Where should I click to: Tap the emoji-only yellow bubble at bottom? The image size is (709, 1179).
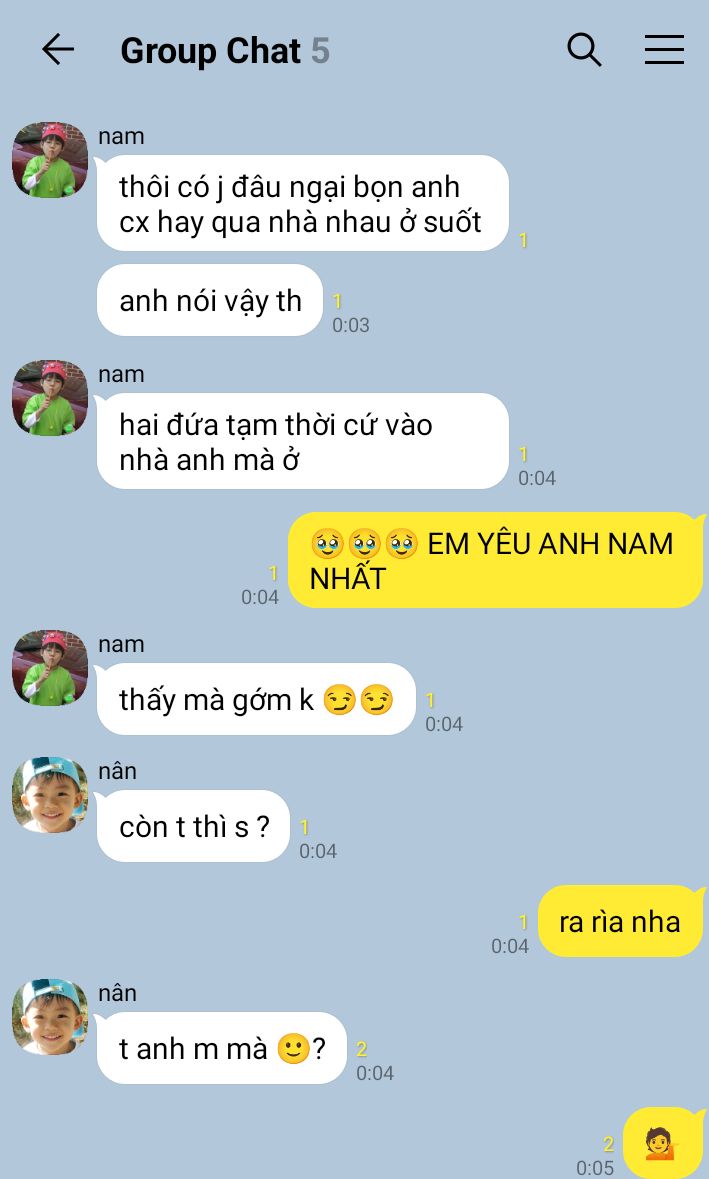pos(663,1143)
